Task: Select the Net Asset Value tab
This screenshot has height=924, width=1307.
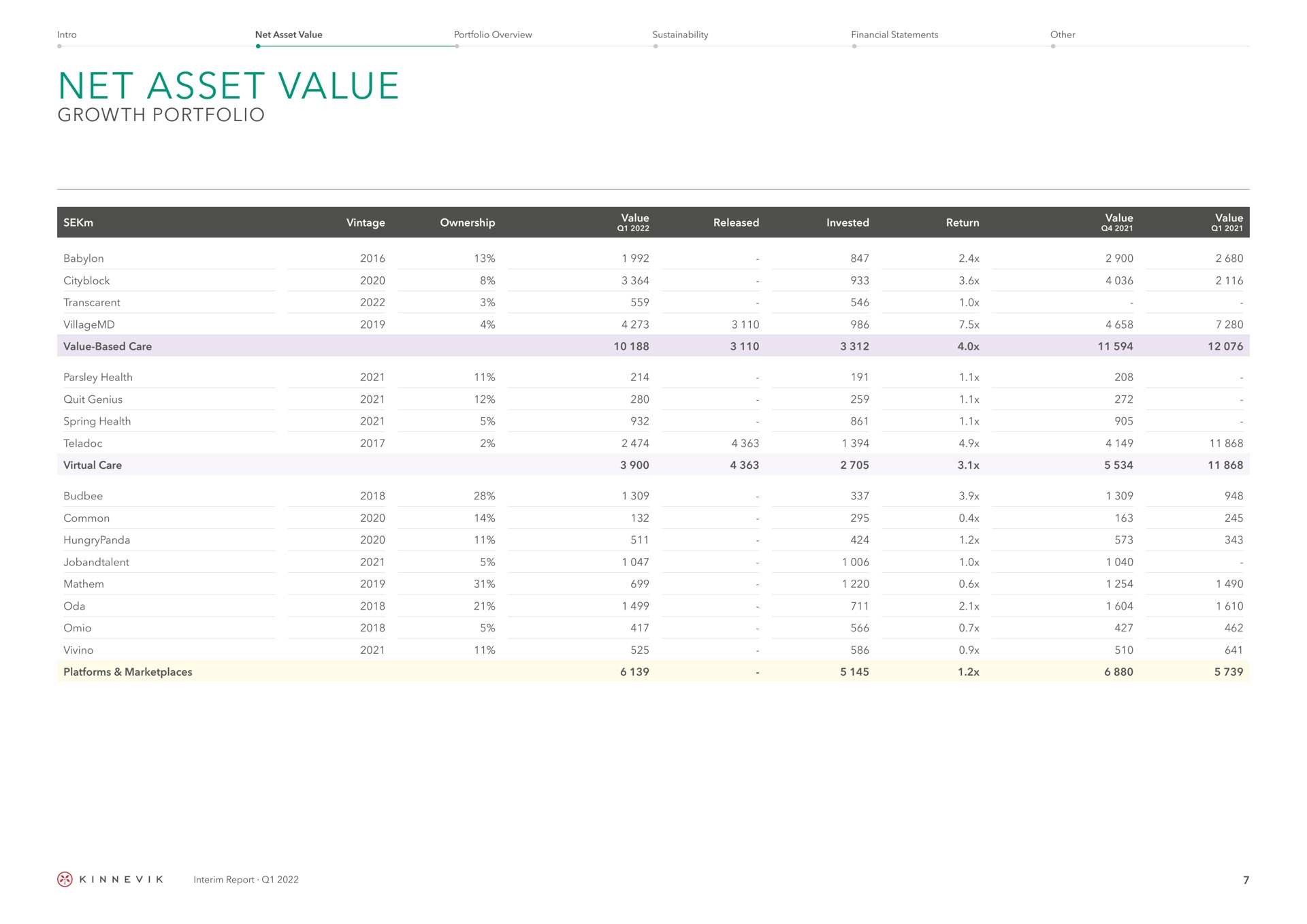Action: point(289,35)
